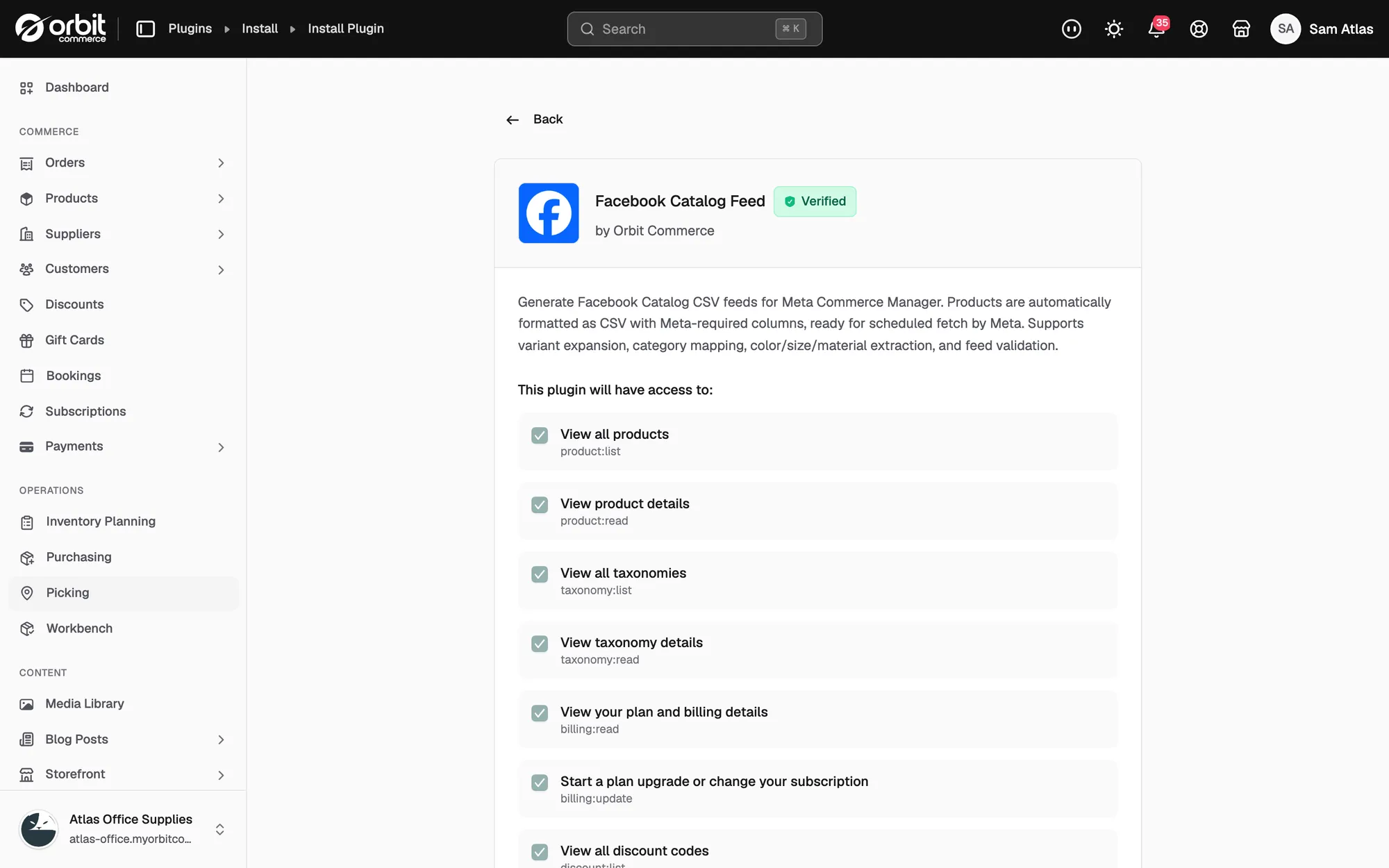The width and height of the screenshot is (1389, 868).
Task: Switch theme with the sun icon
Action: click(x=1114, y=28)
